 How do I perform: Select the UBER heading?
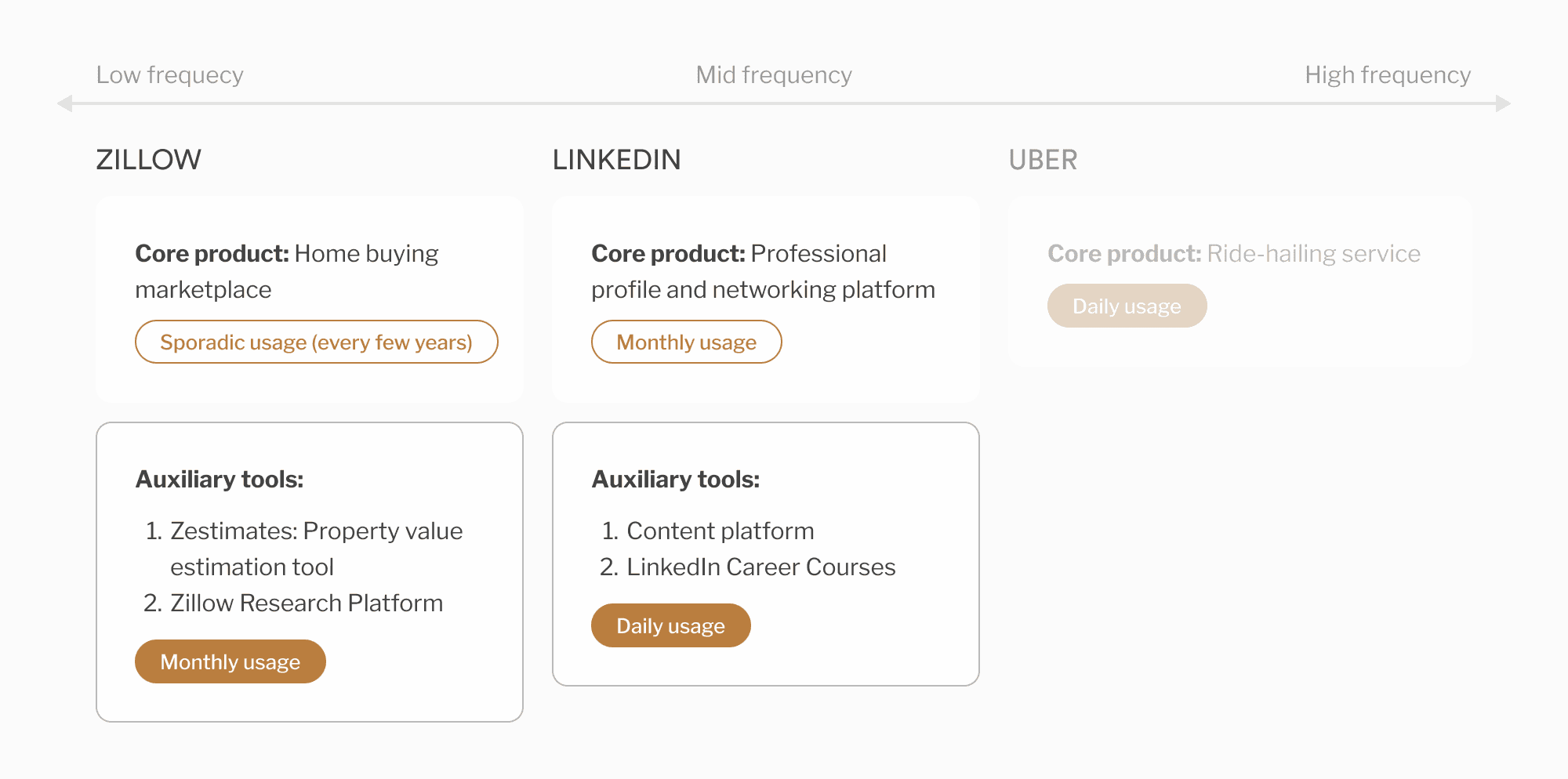[1043, 160]
